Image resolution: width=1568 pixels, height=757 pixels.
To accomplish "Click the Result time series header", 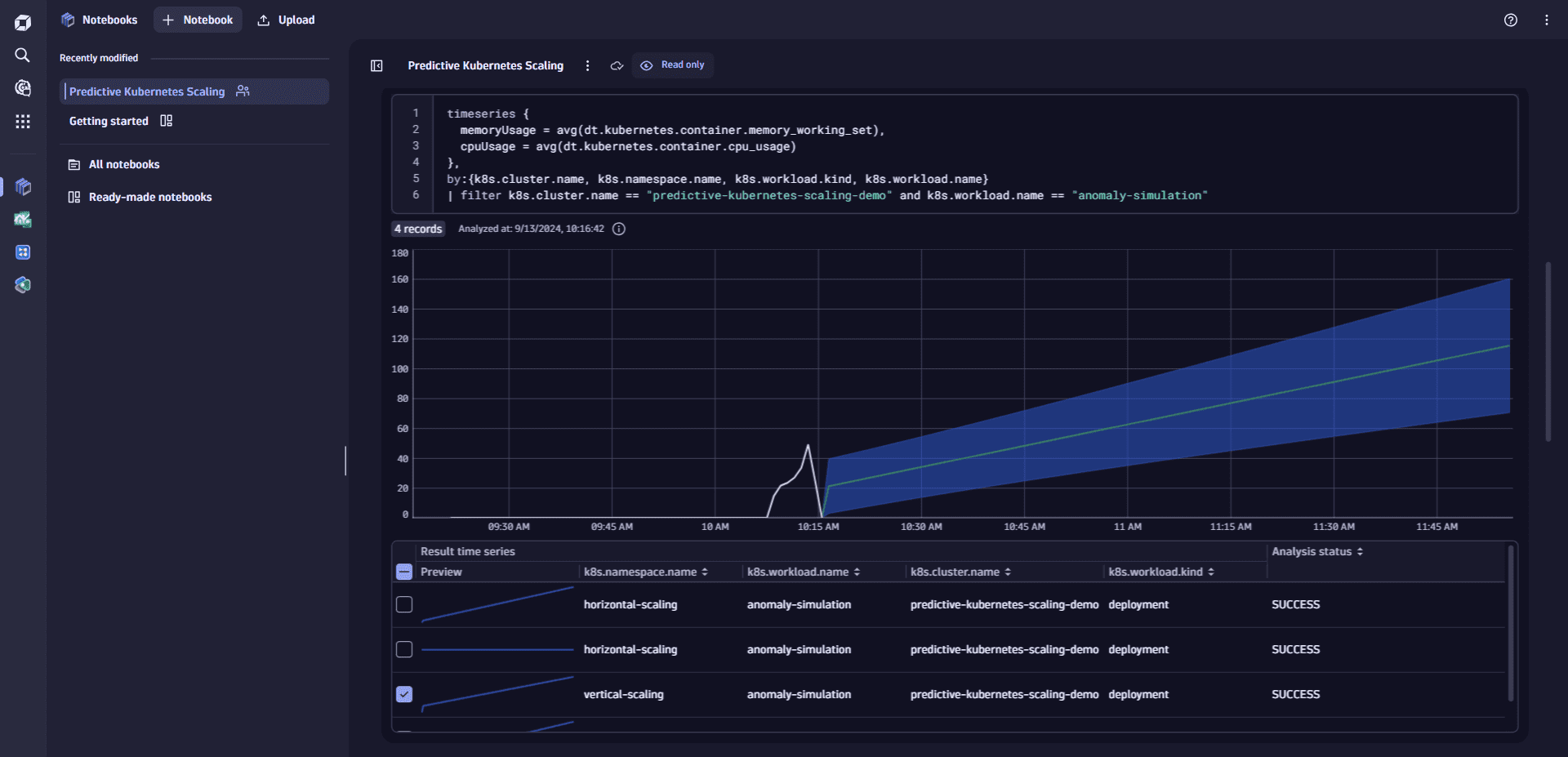I will (468, 551).
